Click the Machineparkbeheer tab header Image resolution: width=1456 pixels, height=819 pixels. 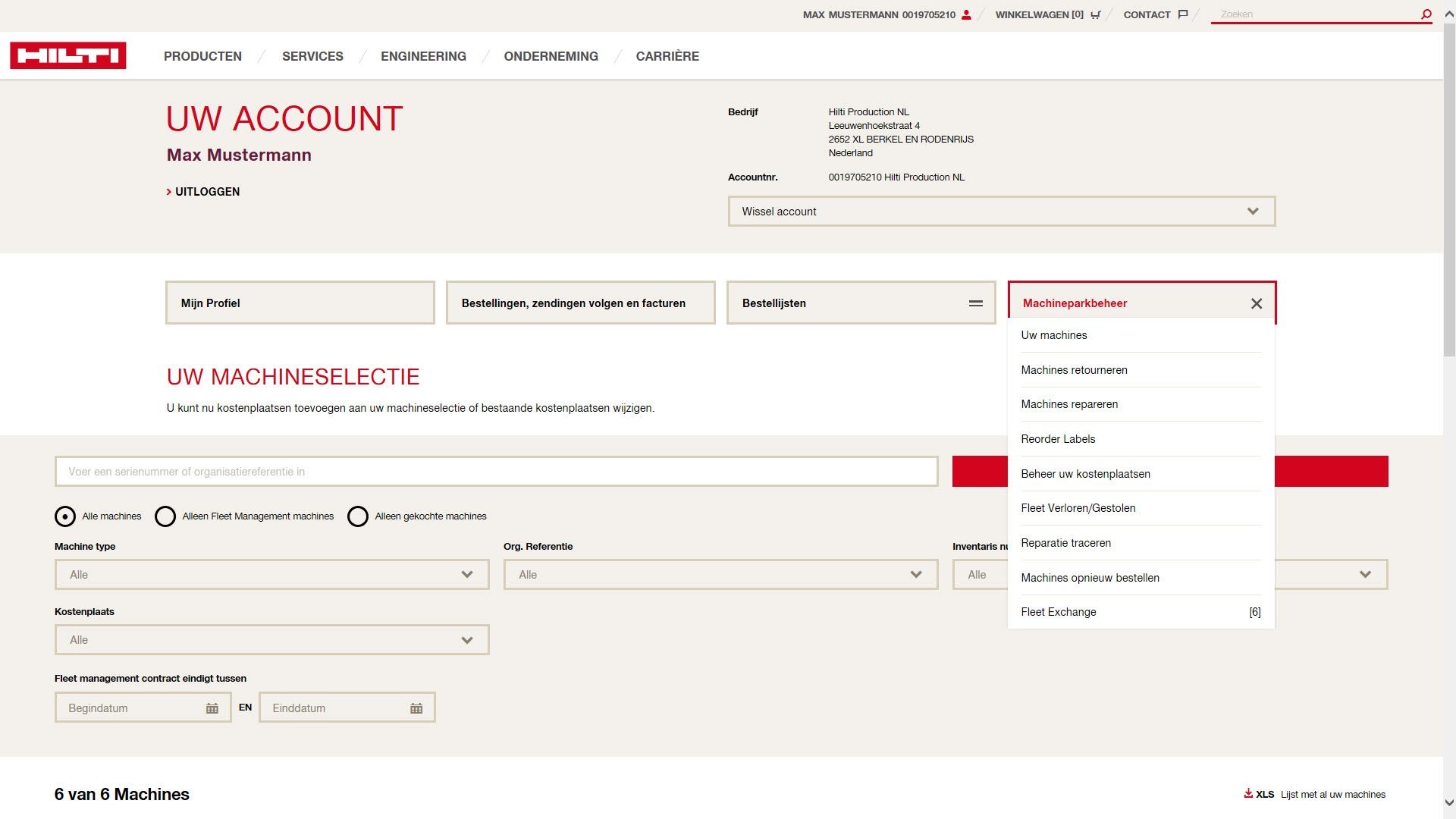(x=1142, y=303)
